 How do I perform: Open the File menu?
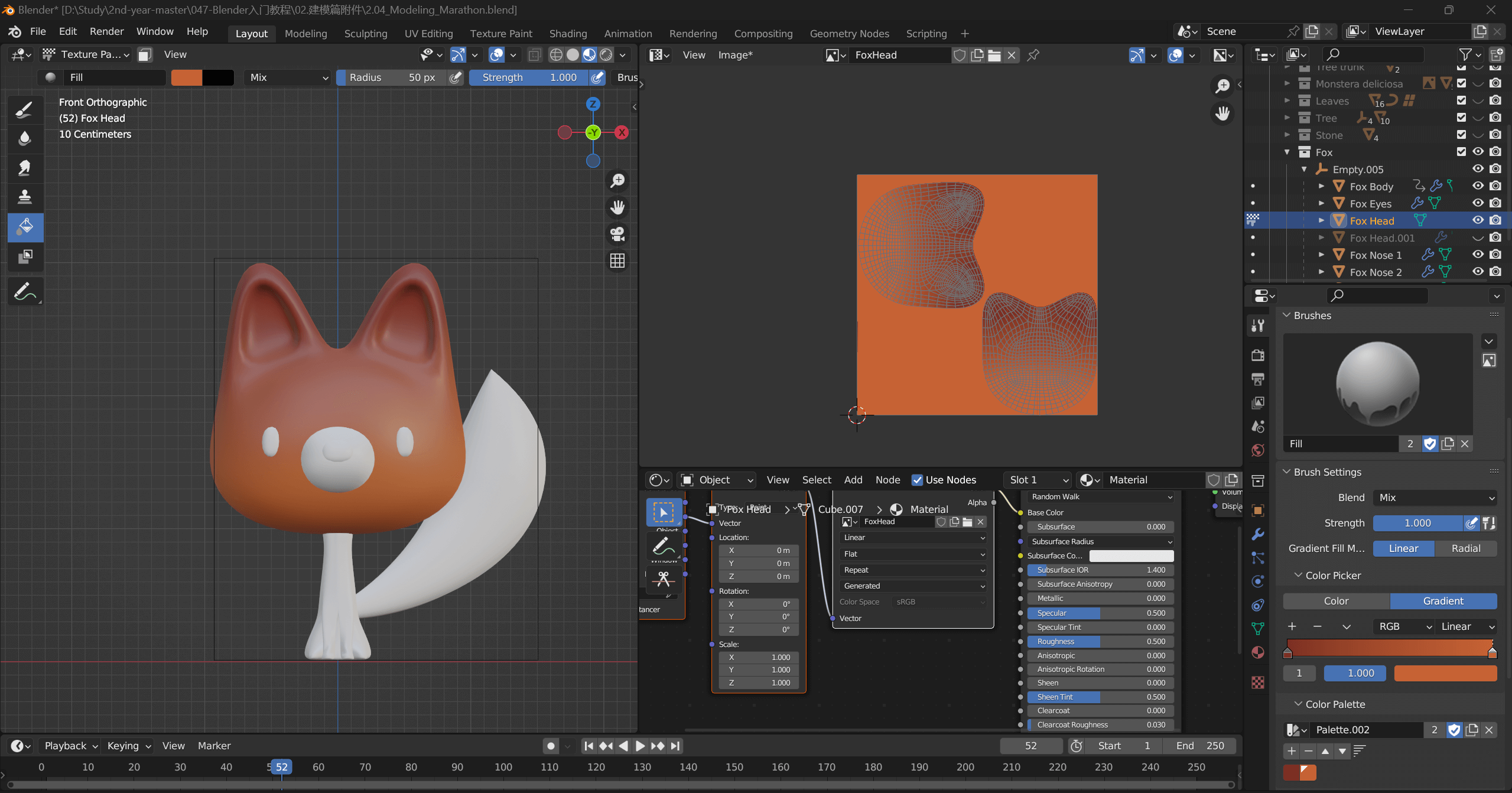pyautogui.click(x=38, y=31)
